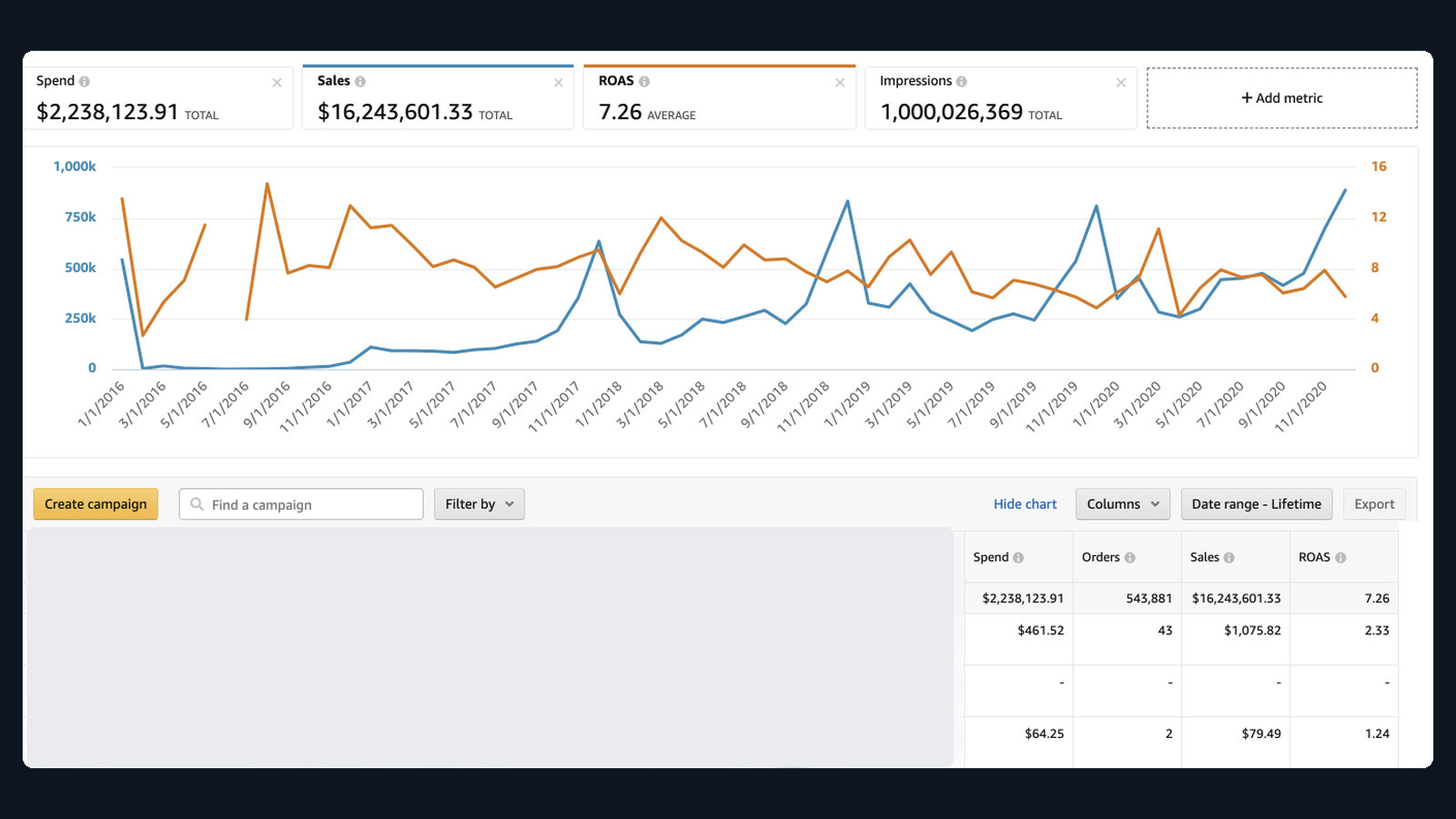Click the 1/1/2019 x-axis date label
This screenshot has width=1456, height=819.
[847, 405]
